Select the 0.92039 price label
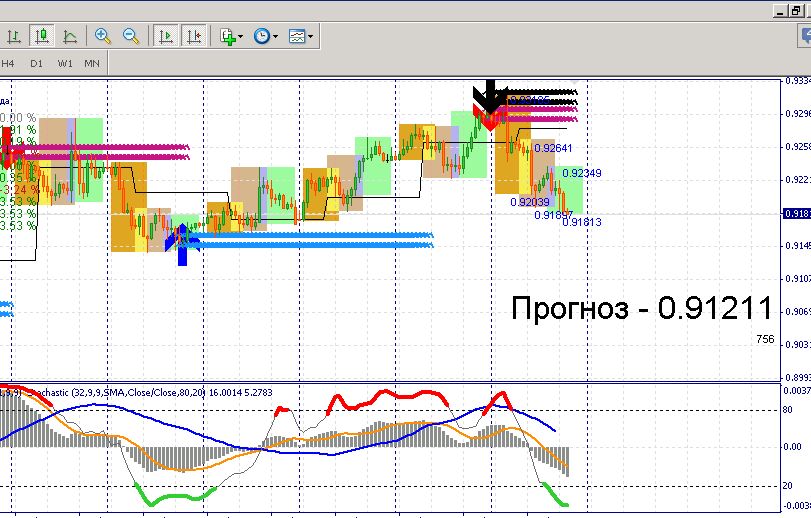Screen dimensions: 811x518 click(x=530, y=202)
